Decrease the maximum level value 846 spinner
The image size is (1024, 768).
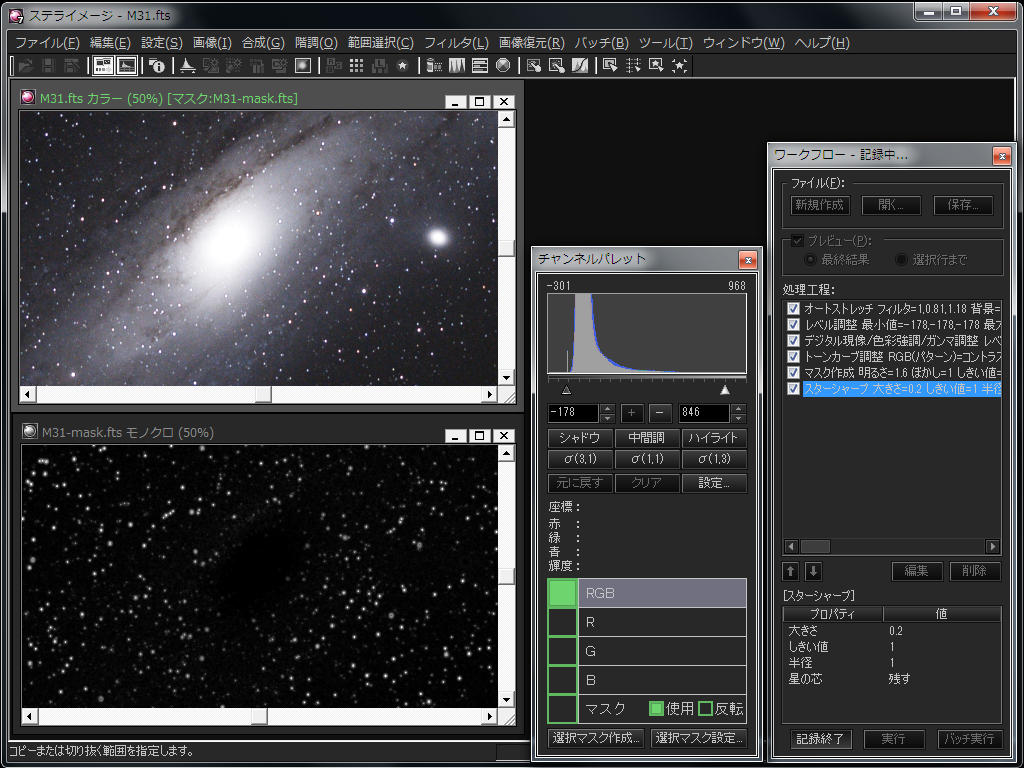(x=738, y=418)
